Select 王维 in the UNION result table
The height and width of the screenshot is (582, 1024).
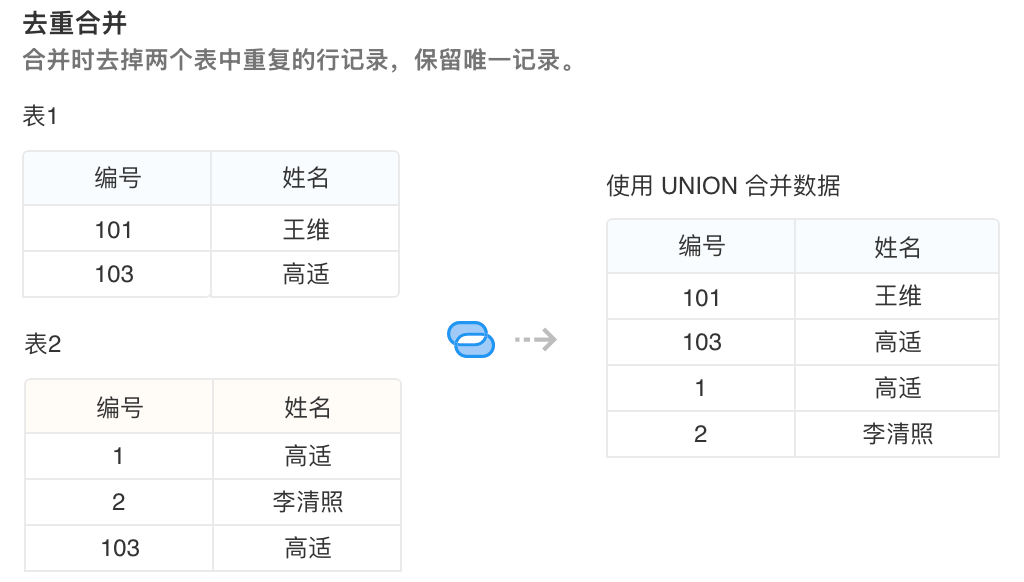coord(898,297)
